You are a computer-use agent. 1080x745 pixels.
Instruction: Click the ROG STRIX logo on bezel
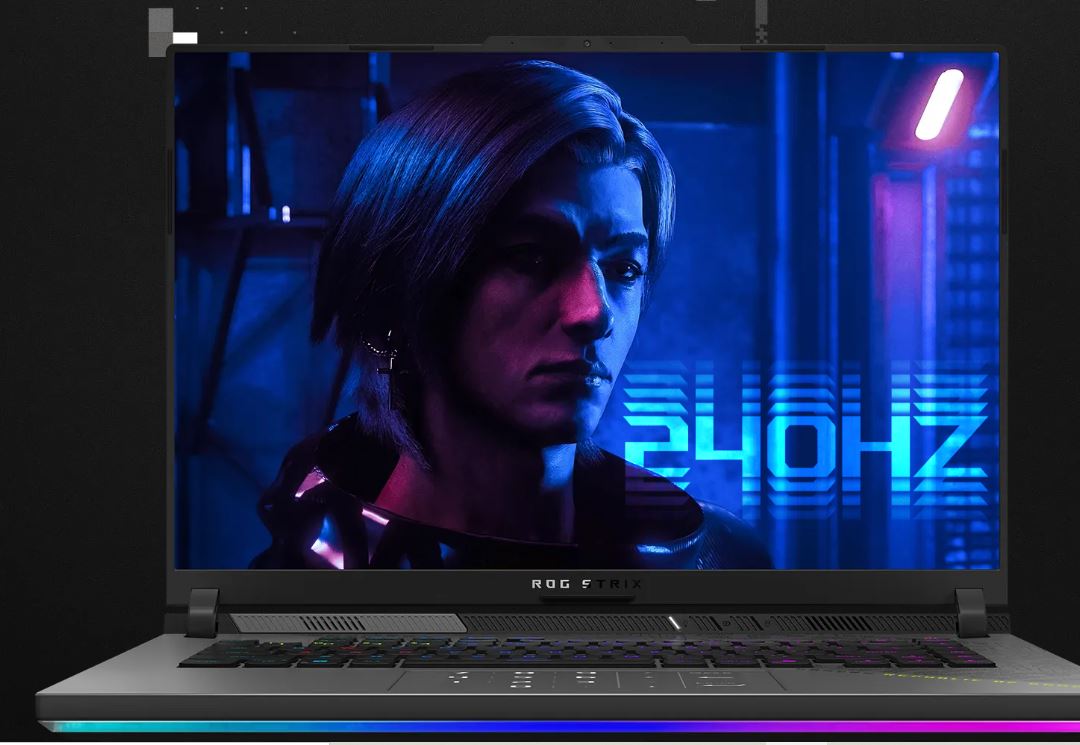pyautogui.click(x=587, y=584)
